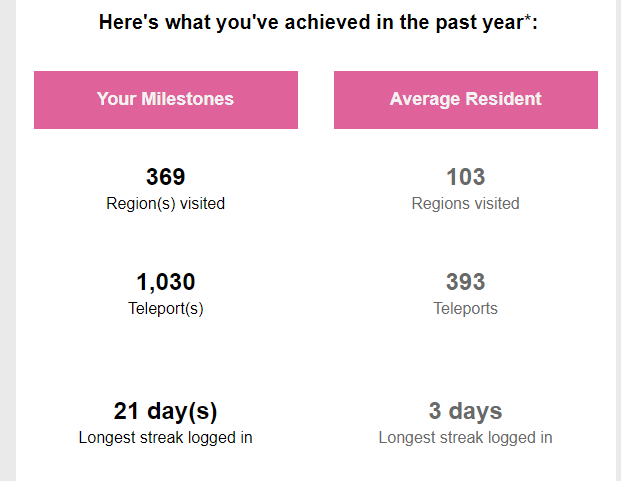Select the gray "3 days" streak value
Viewport: 621px width, 481px height.
[x=465, y=411]
